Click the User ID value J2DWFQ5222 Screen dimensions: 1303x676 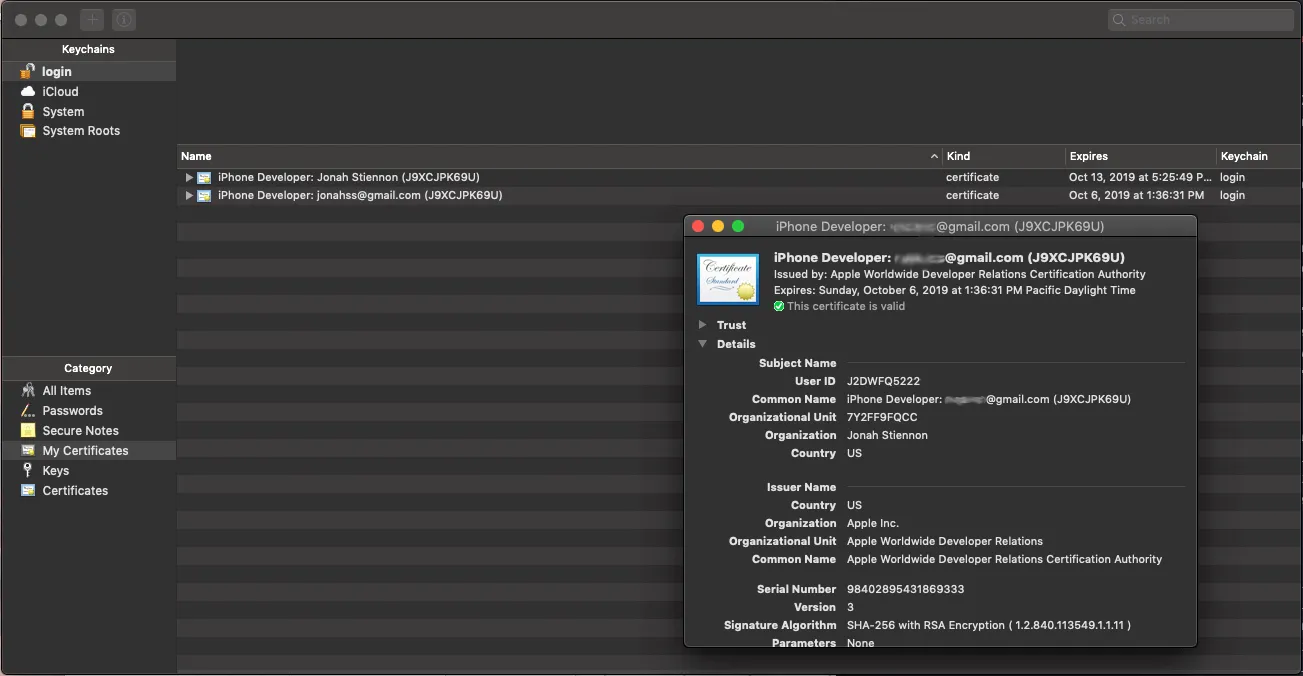pyautogui.click(x=883, y=381)
